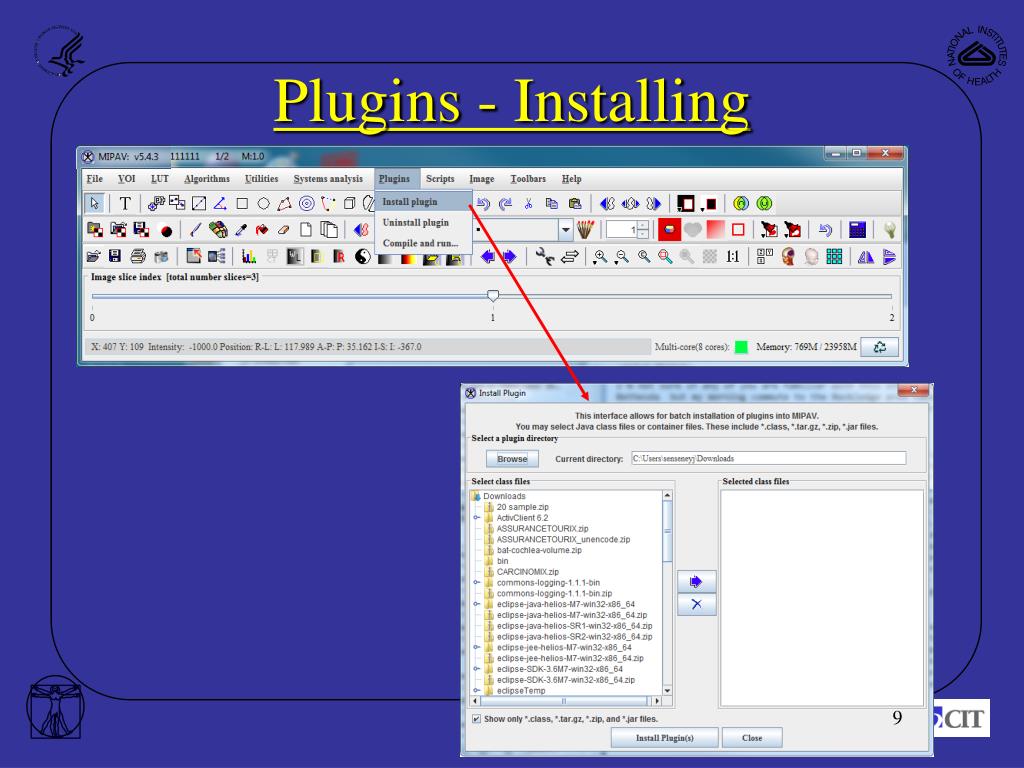
Task: Choose the paint bucket fill tool
Action: click(x=262, y=230)
